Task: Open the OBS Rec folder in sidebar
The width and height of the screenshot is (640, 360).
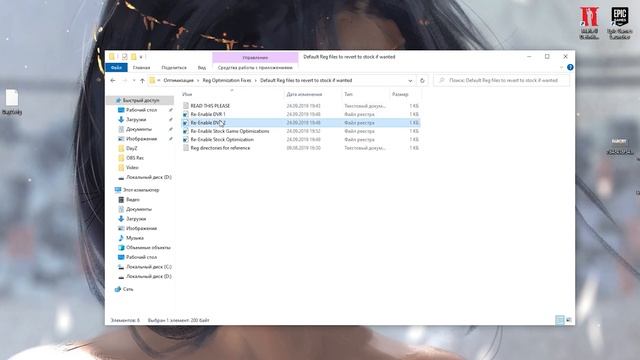Action: click(x=135, y=158)
